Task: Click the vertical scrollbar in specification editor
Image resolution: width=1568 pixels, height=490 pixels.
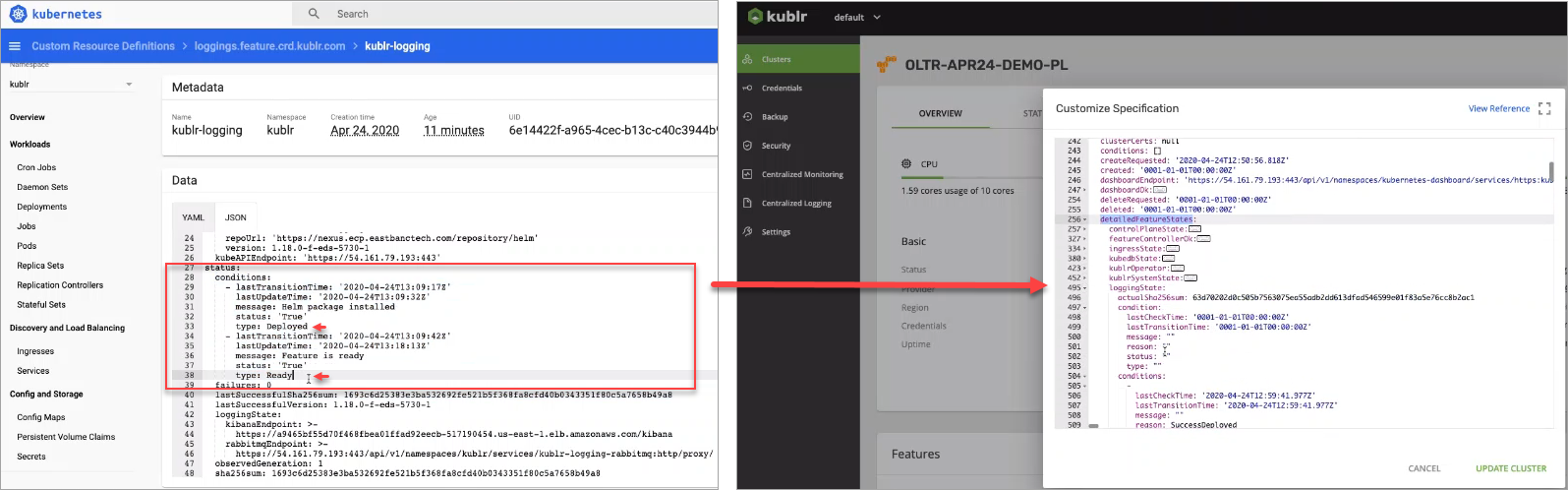Action: point(1551,172)
